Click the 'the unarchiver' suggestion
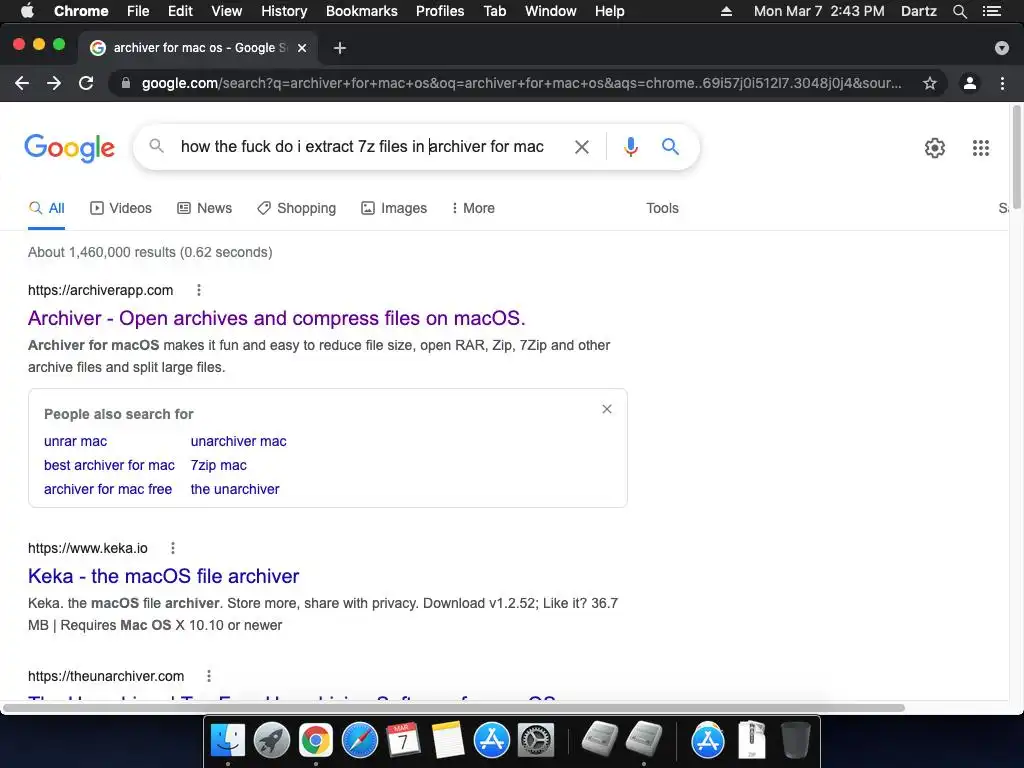Screen dimensions: 1024x768 (235, 489)
